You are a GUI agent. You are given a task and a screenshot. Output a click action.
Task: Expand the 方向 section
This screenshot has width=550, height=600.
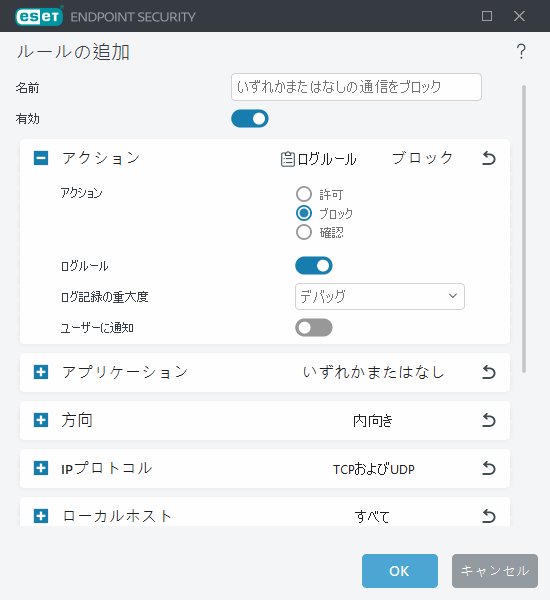click(x=41, y=420)
